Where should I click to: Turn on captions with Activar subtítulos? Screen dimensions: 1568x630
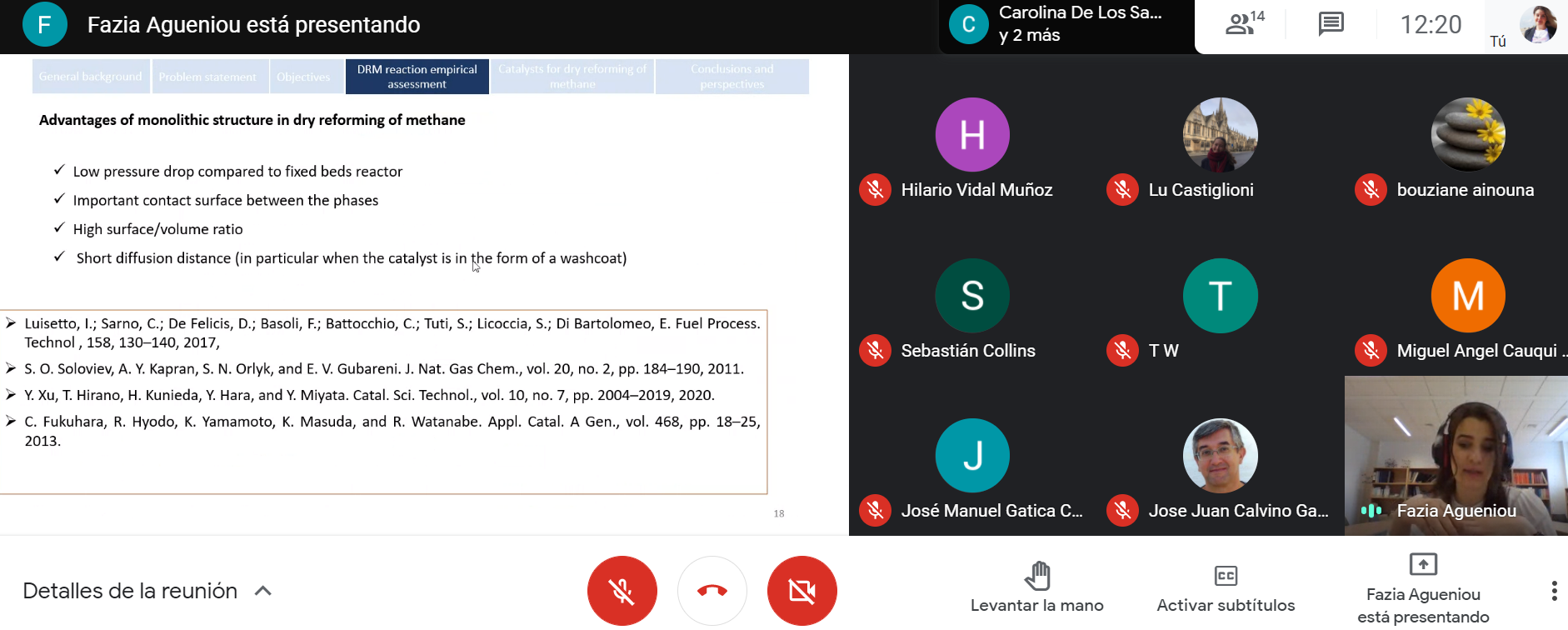1226,588
